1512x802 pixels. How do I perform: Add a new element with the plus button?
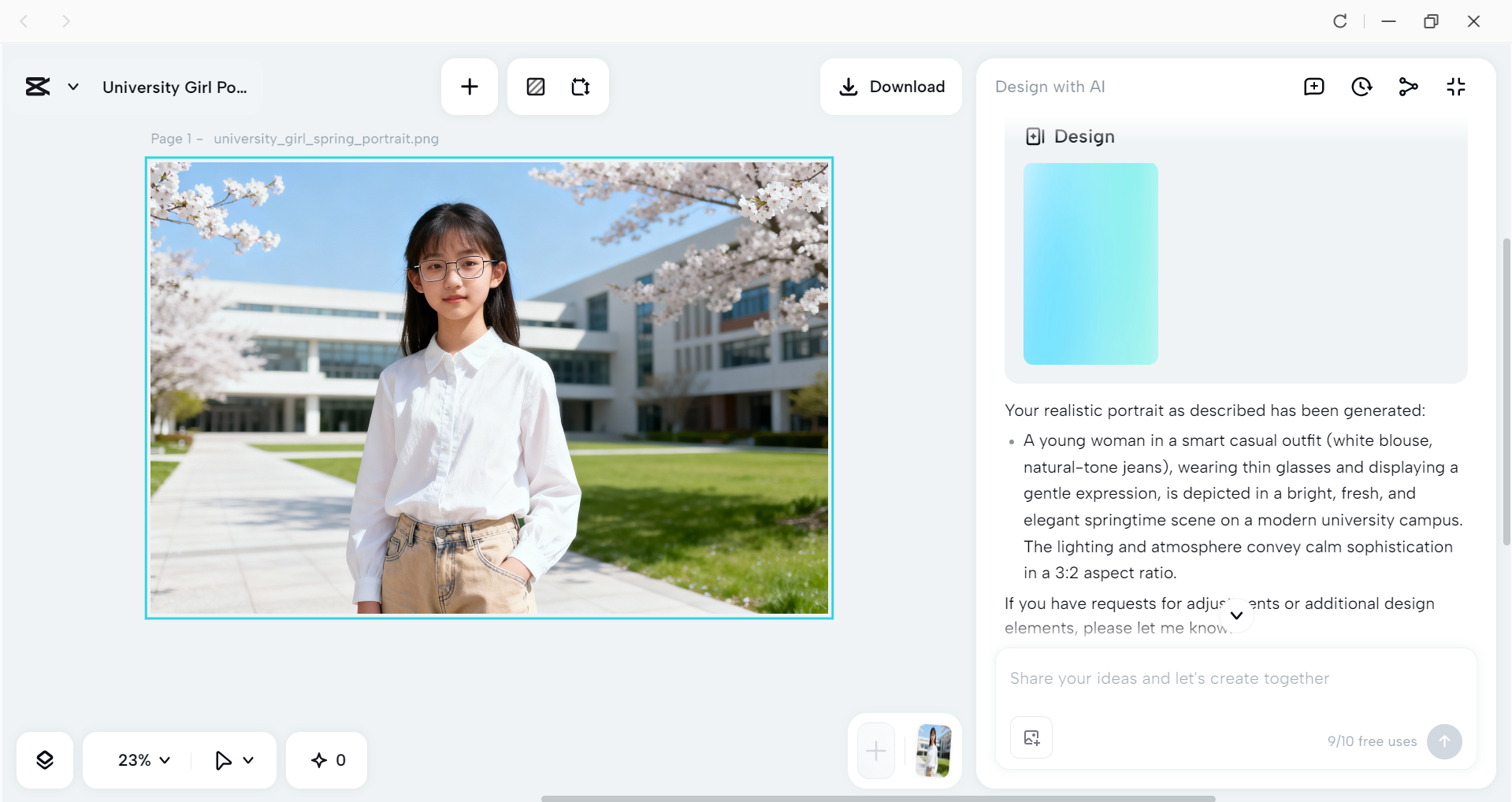click(469, 87)
